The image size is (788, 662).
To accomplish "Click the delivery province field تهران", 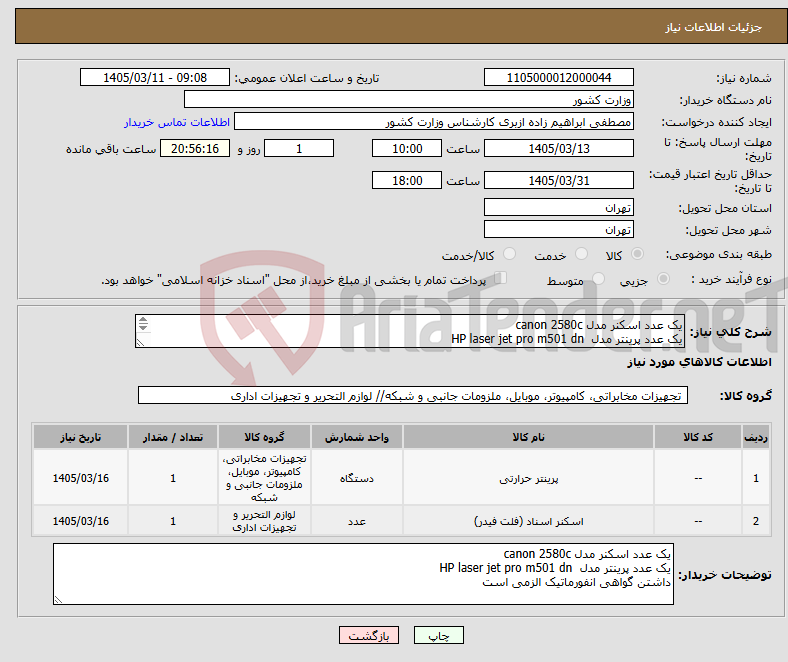I will tap(558, 208).
